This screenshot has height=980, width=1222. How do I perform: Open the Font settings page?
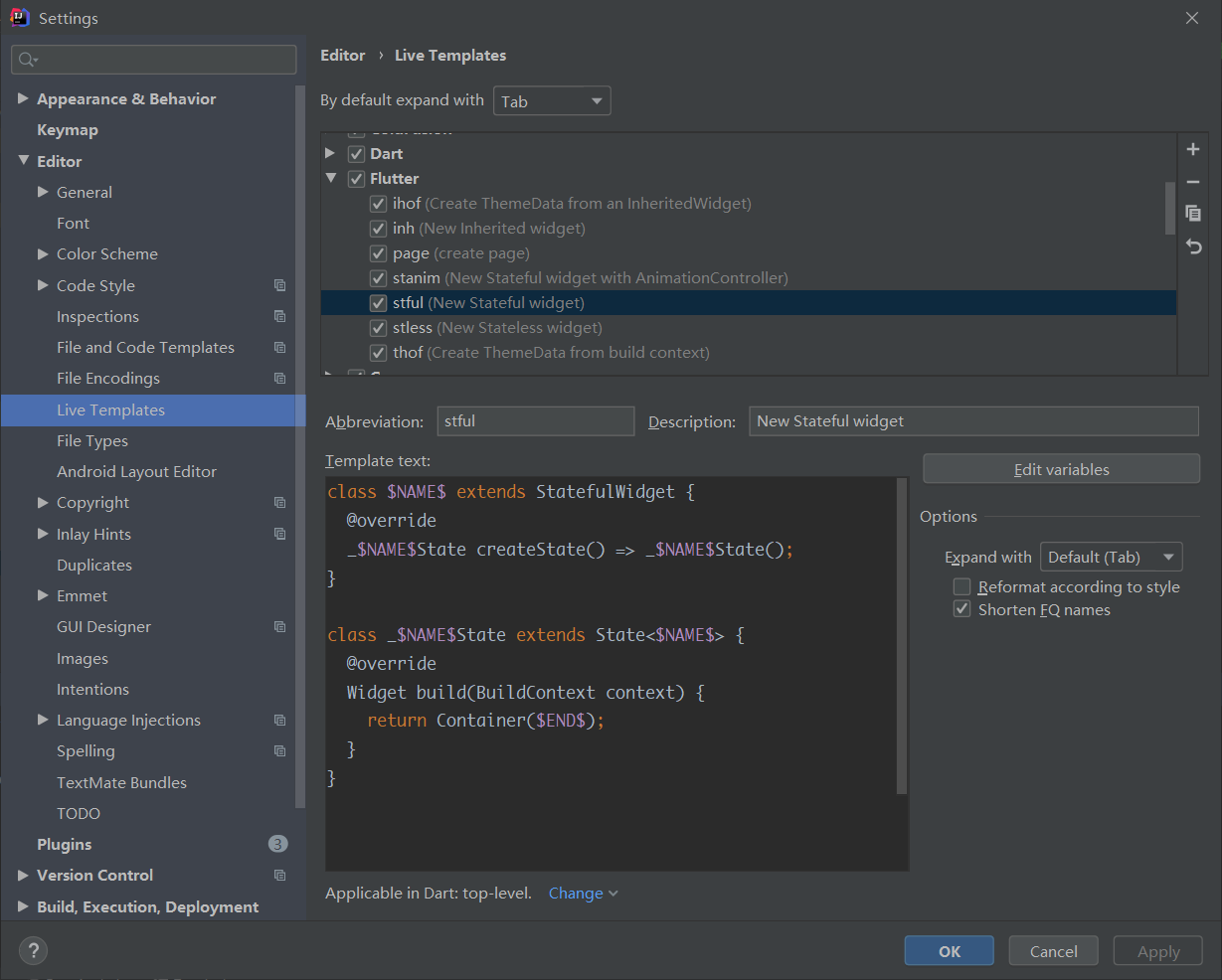[73, 223]
